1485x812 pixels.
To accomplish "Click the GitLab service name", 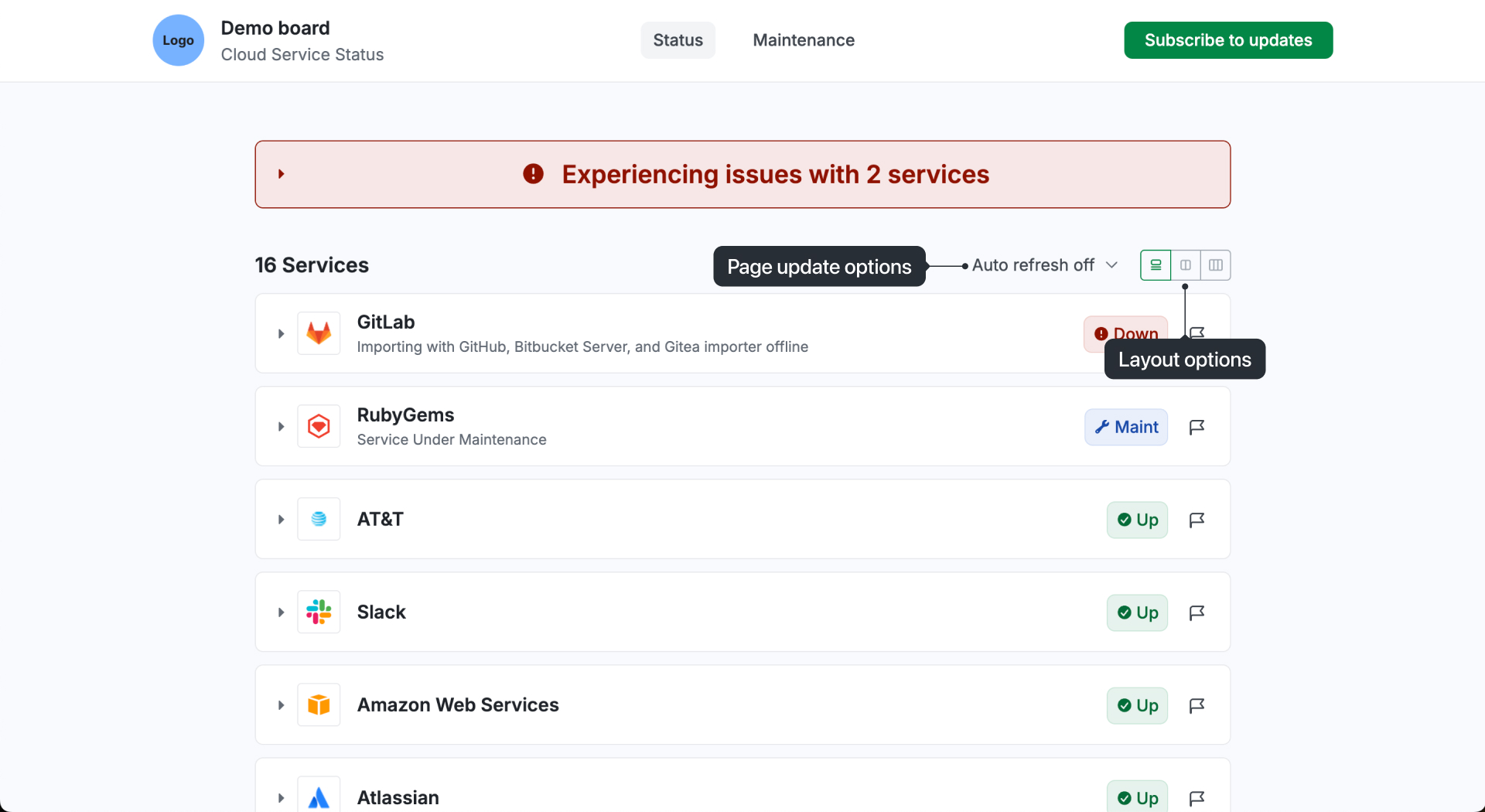I will click(x=386, y=322).
